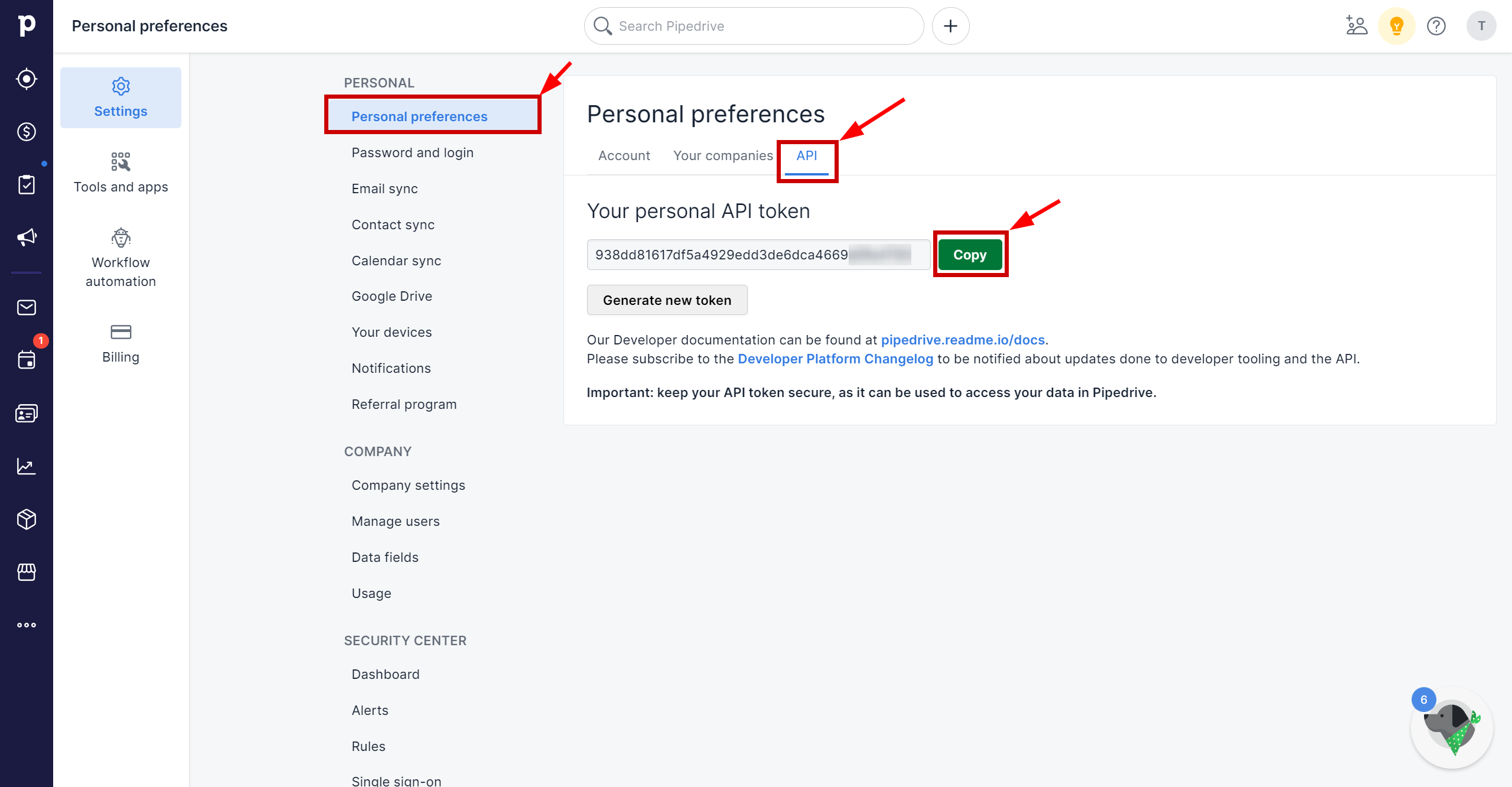The width and height of the screenshot is (1512, 787).
Task: Click the Pipedrive logo icon
Action: 27,25
